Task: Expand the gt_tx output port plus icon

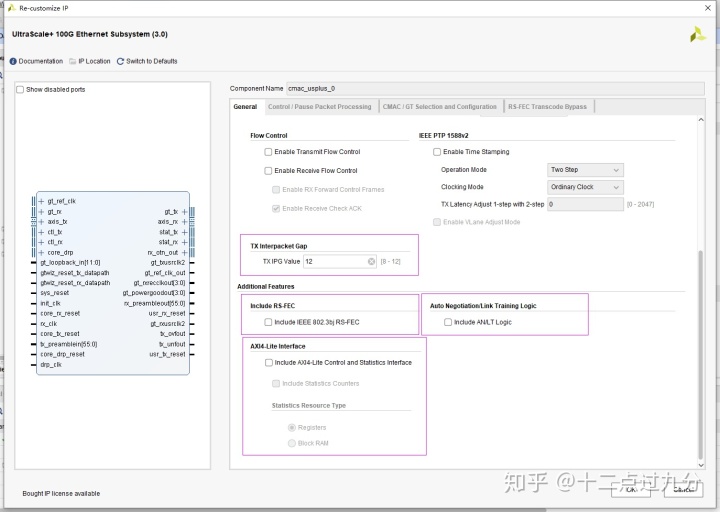Action: [184, 212]
